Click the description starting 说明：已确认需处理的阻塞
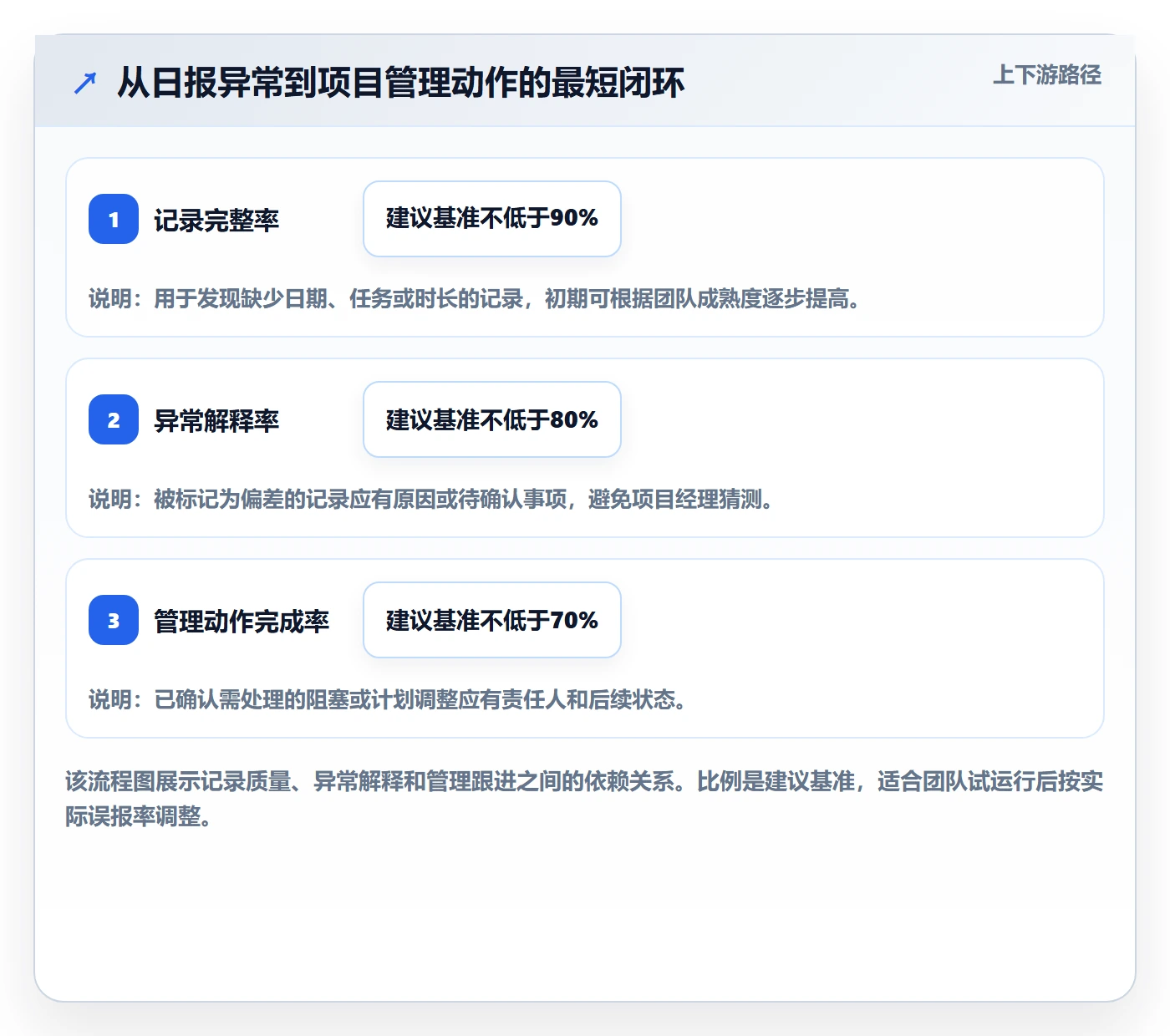The height and width of the screenshot is (1036, 1170). click(x=388, y=700)
